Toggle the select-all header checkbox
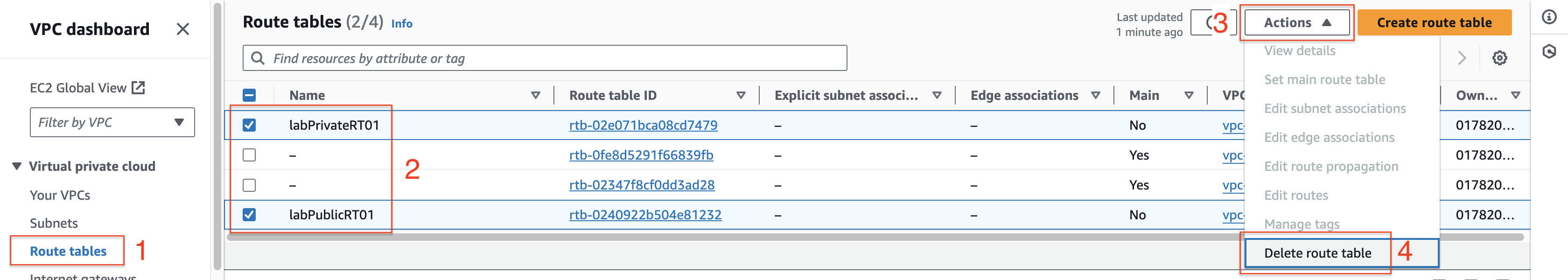Image resolution: width=1568 pixels, height=280 pixels. click(x=249, y=95)
